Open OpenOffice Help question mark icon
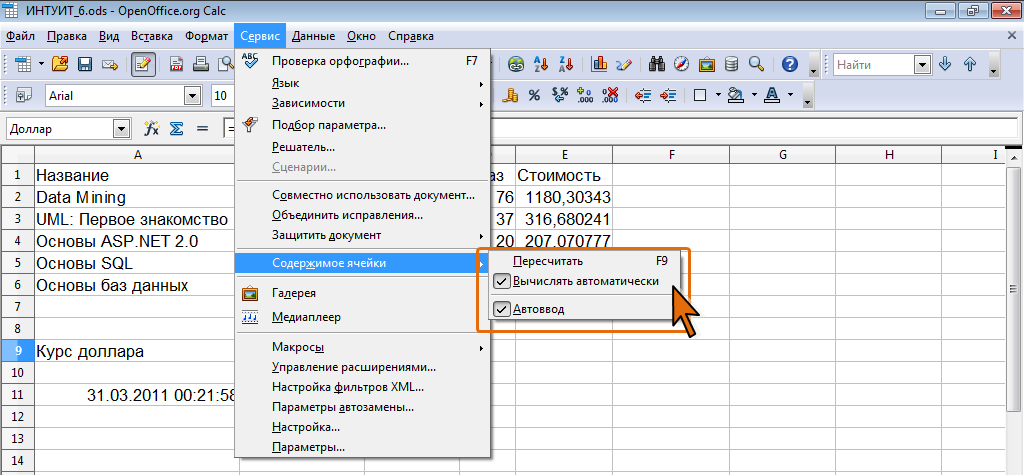 (790, 64)
